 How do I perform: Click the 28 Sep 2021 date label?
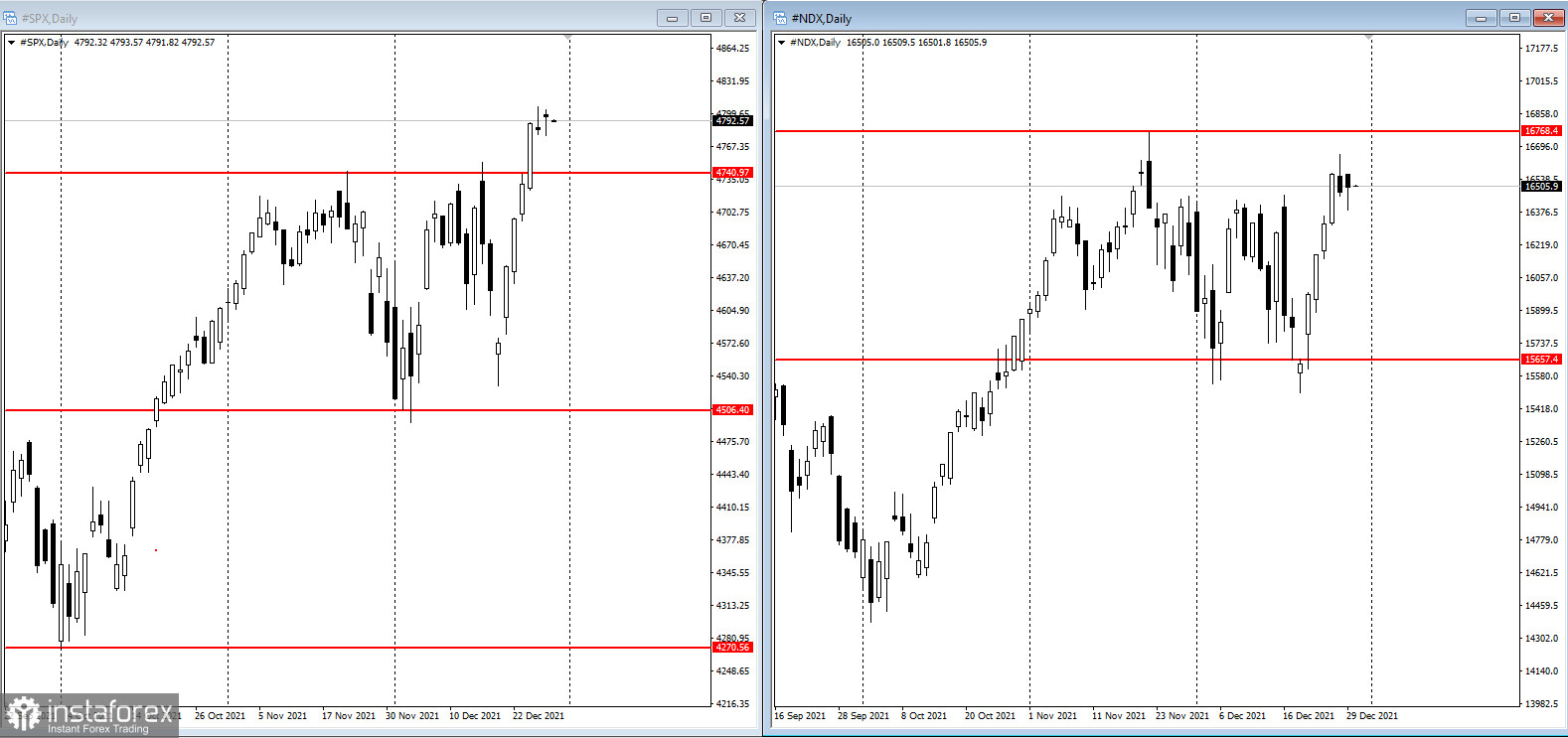click(x=863, y=716)
